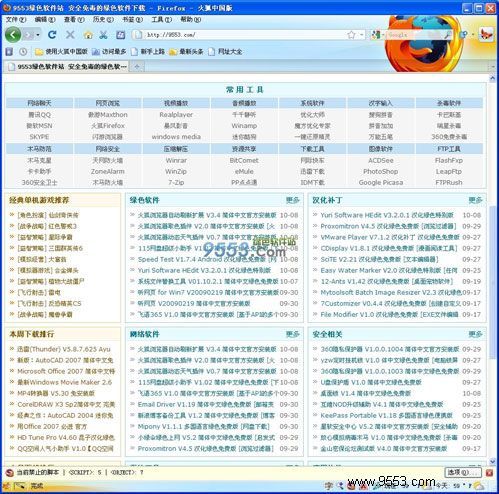The width and height of the screenshot is (499, 494).
Task: Click the scissors screenshot tool icon
Action: click(x=104, y=35)
